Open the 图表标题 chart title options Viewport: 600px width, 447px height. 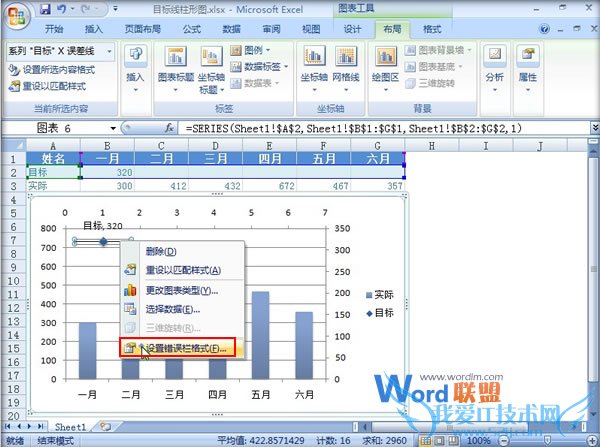[176, 69]
